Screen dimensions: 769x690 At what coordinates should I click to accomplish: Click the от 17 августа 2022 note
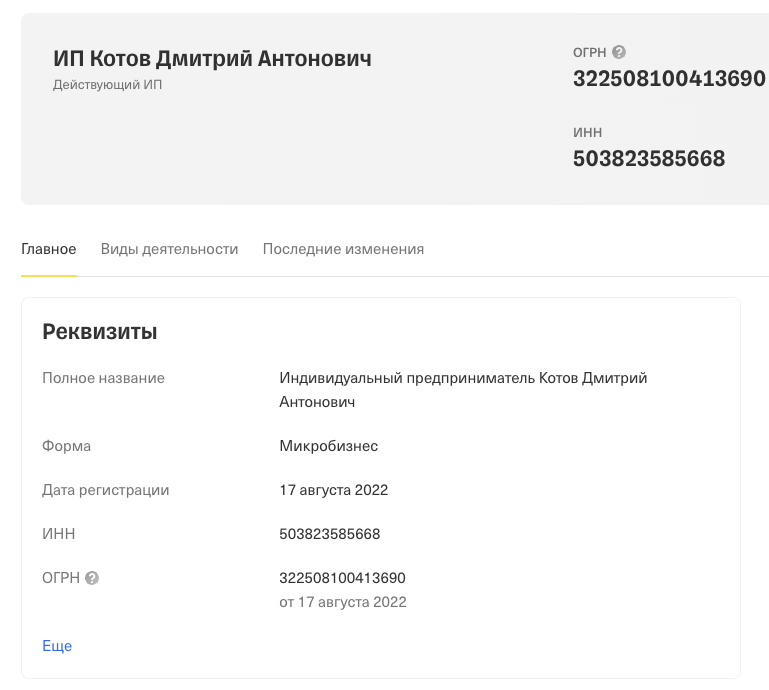[343, 602]
